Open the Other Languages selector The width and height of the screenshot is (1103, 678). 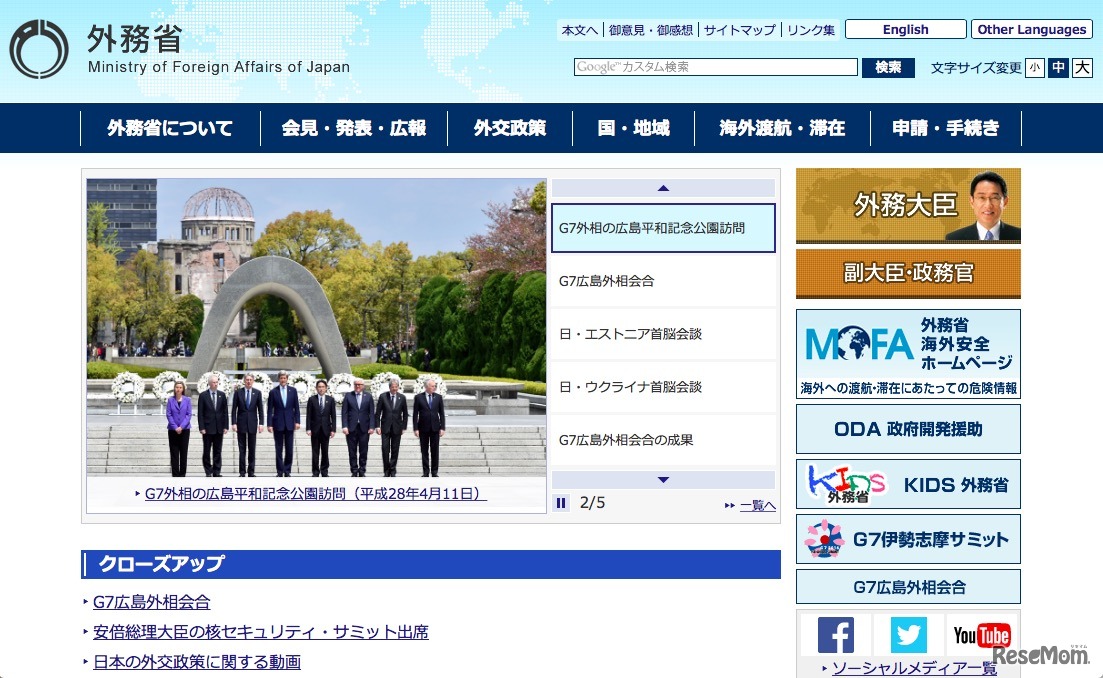pyautogui.click(x=1031, y=29)
